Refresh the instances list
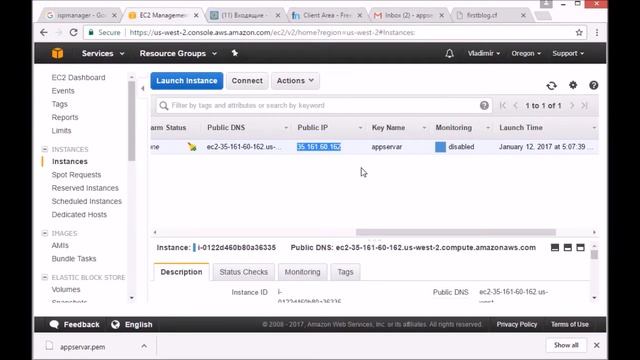This screenshot has width=640, height=360. pos(551,85)
